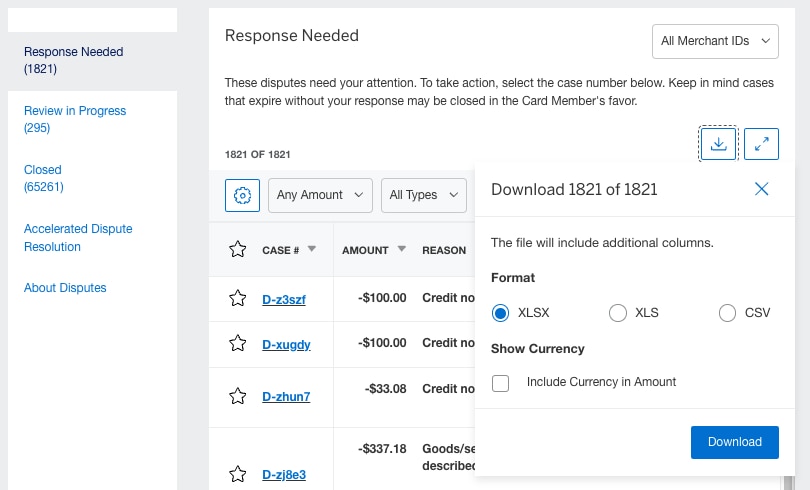Image resolution: width=810 pixels, height=490 pixels.
Task: Open About Disputes sidebar item
Action: coord(65,288)
